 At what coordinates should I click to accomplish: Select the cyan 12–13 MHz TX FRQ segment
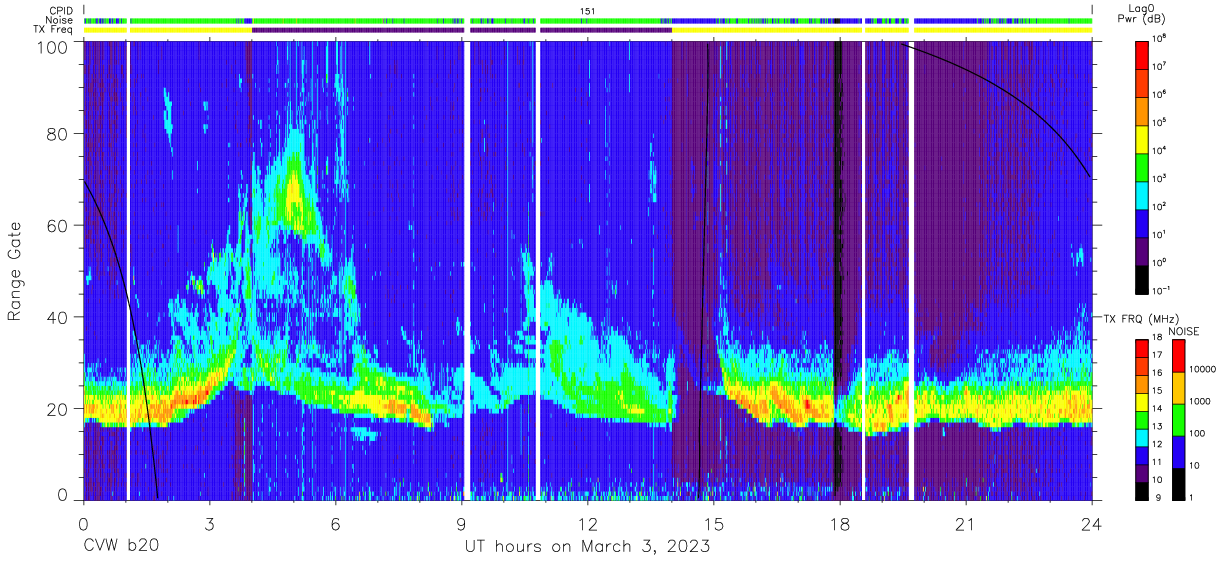pyautogui.click(x=1142, y=437)
